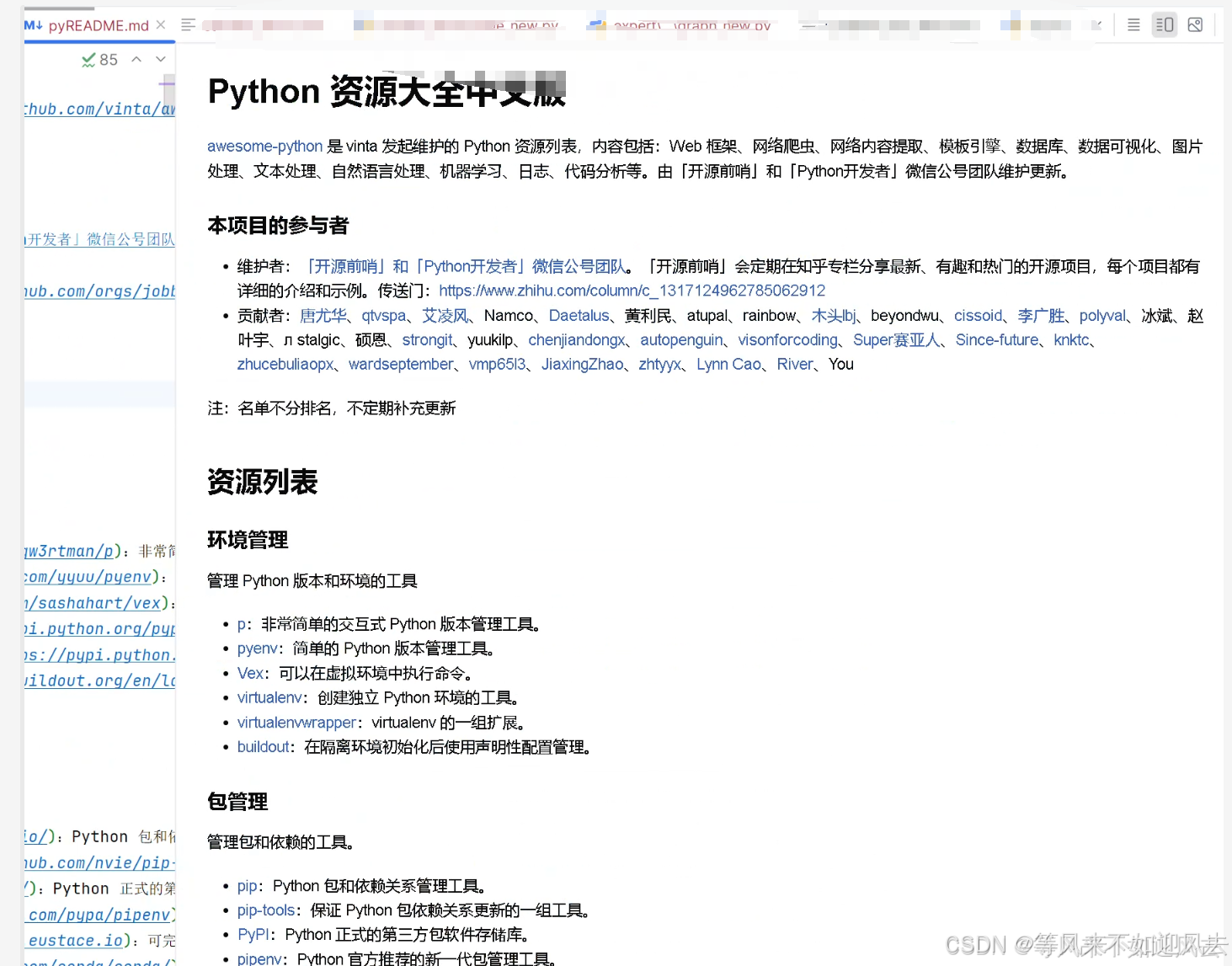Click the w3rtman/p URL in source editor
1232x966 pixels.
click(68, 552)
